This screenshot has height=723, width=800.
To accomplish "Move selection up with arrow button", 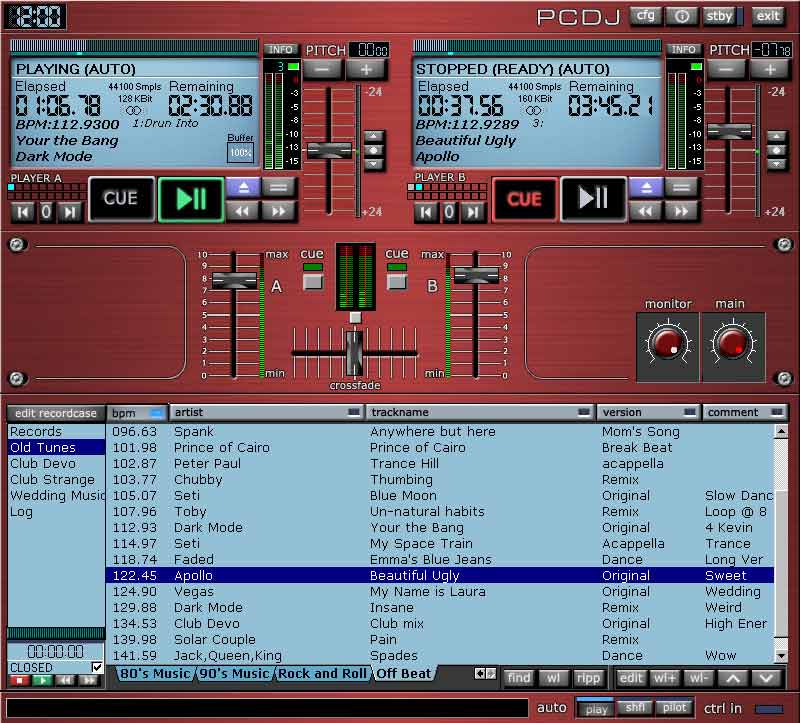I will (x=733, y=678).
